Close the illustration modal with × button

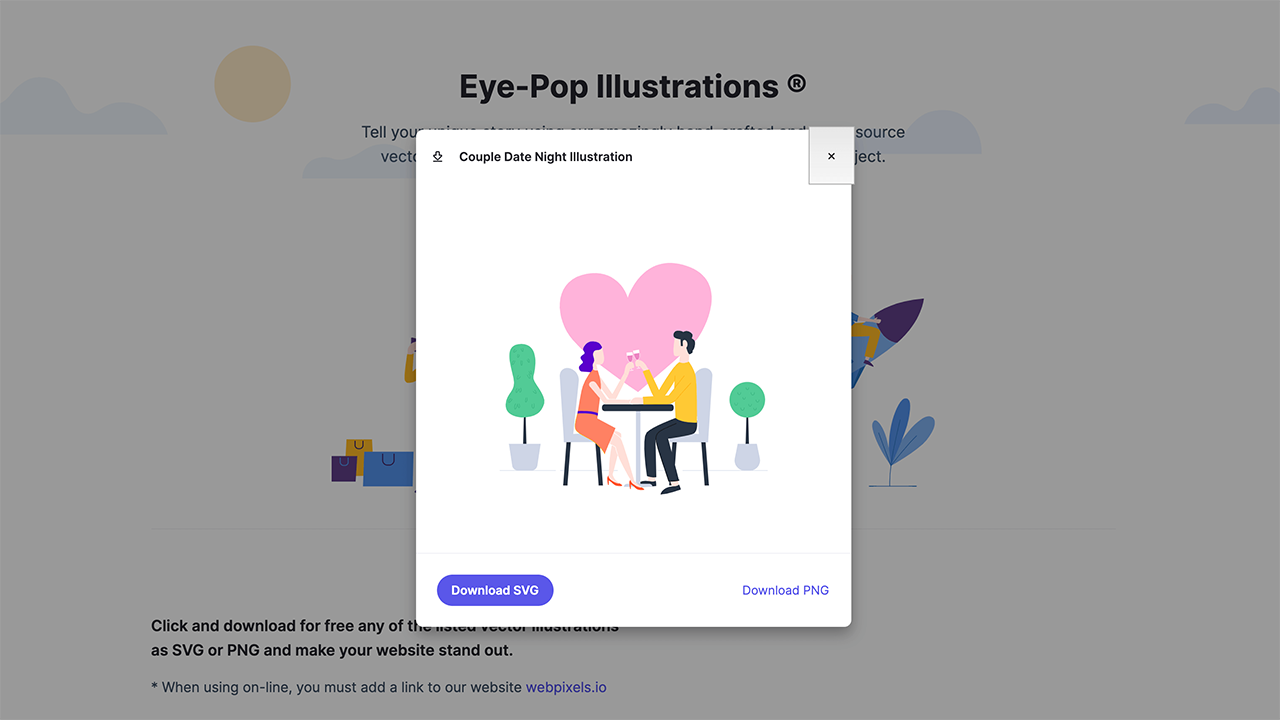(831, 156)
